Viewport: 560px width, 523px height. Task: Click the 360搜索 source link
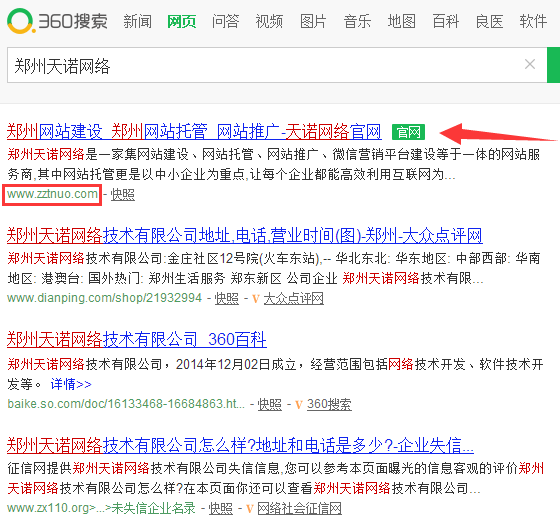pyautogui.click(x=329, y=404)
